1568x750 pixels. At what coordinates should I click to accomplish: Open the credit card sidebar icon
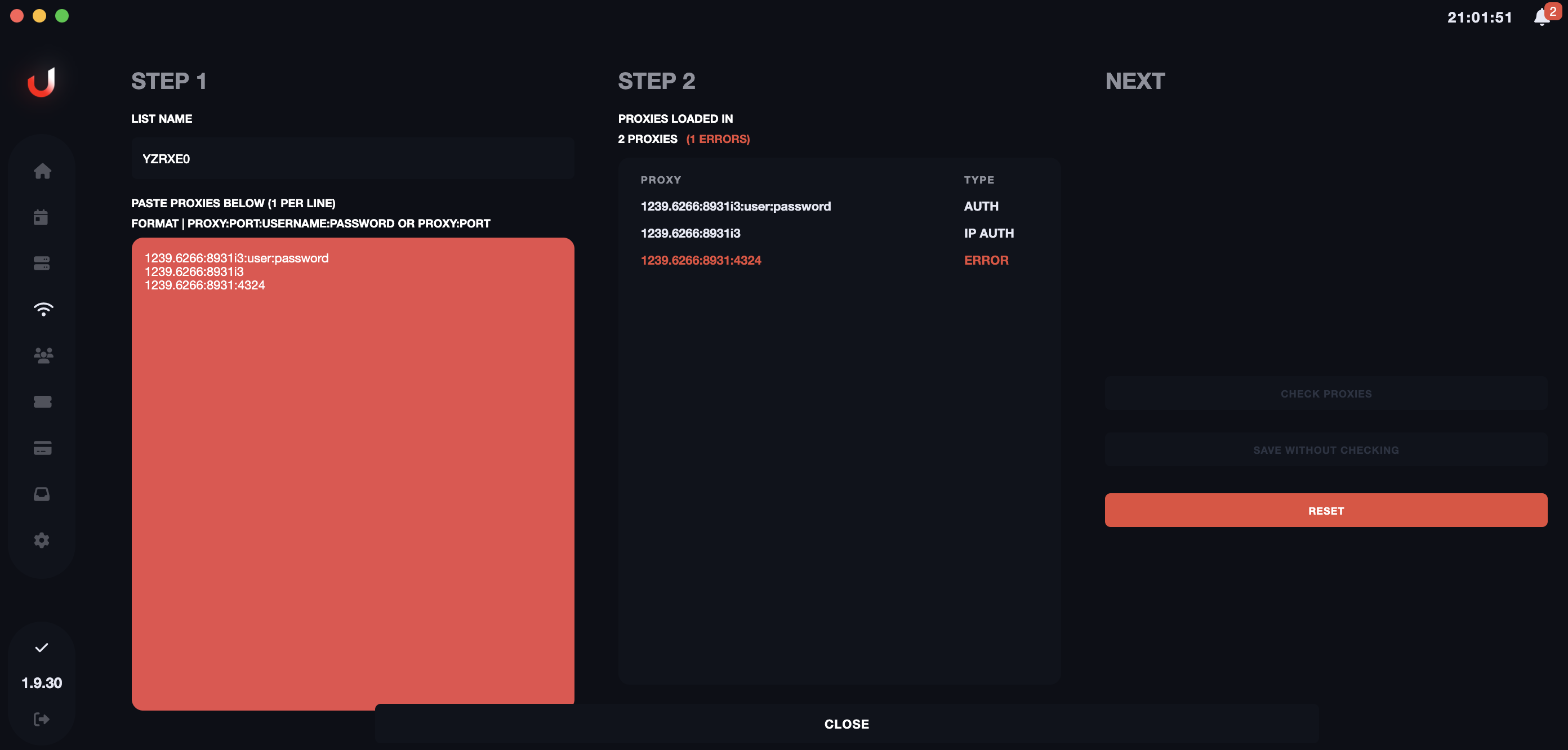click(42, 448)
